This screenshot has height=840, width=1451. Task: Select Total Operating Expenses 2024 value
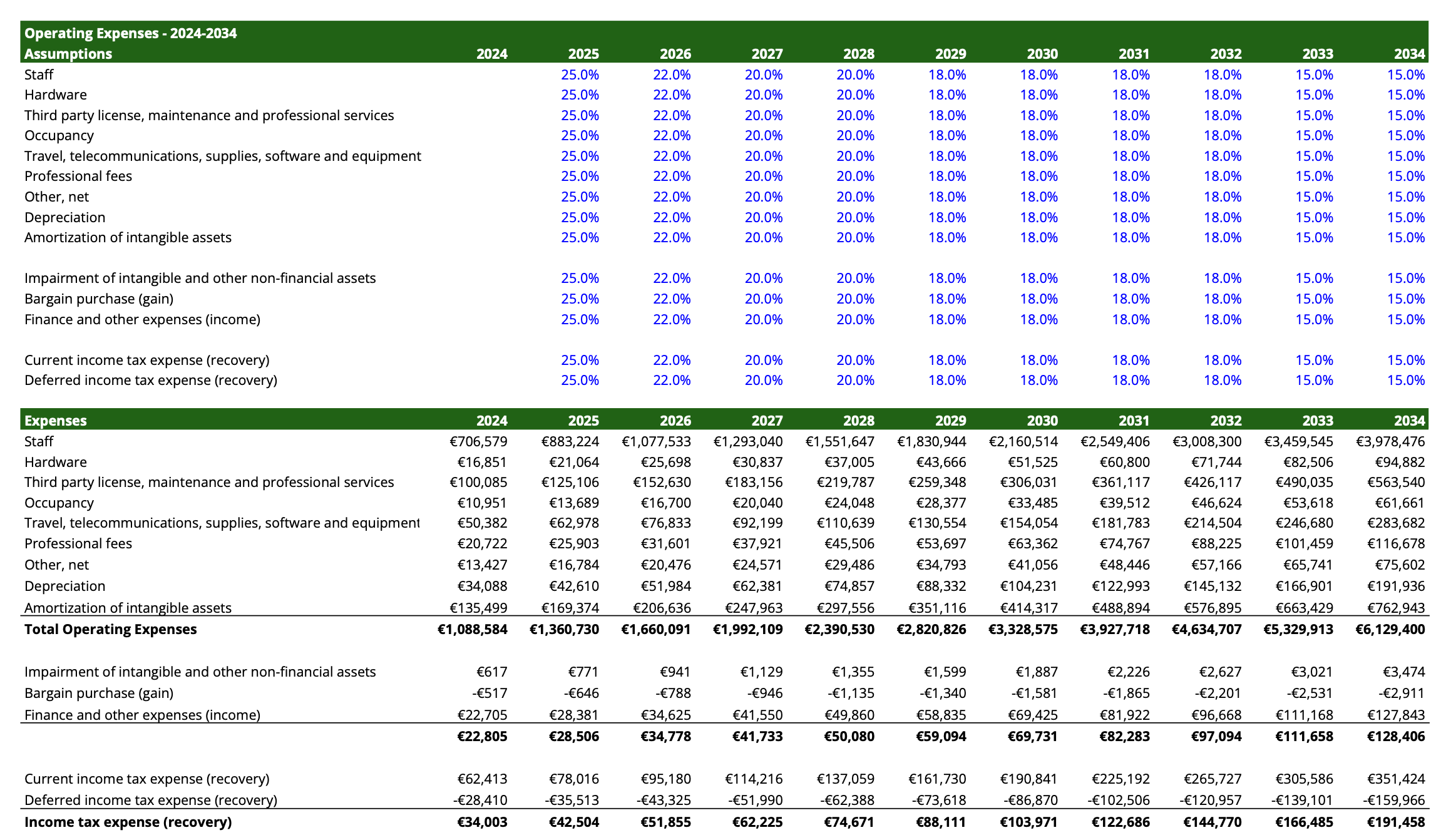pyautogui.click(x=472, y=629)
